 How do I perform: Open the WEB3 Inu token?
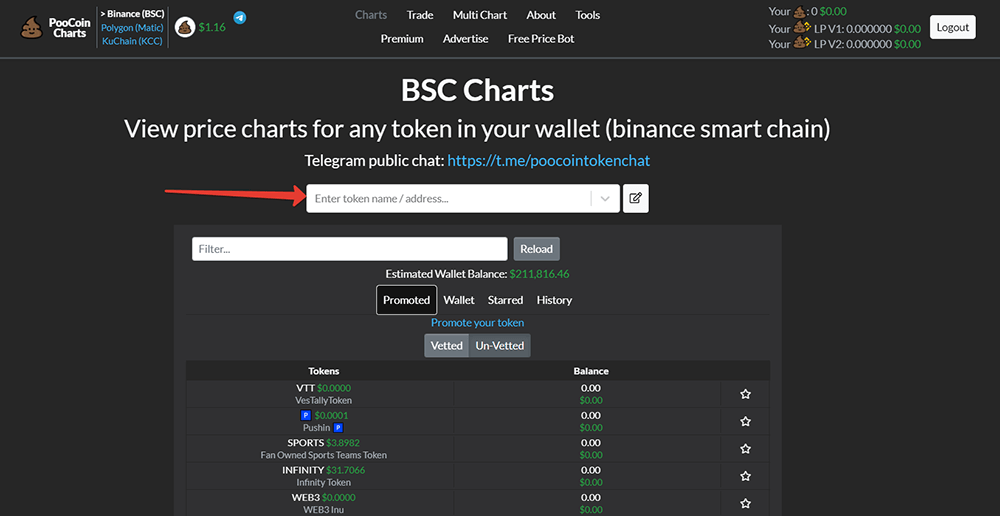(x=323, y=510)
